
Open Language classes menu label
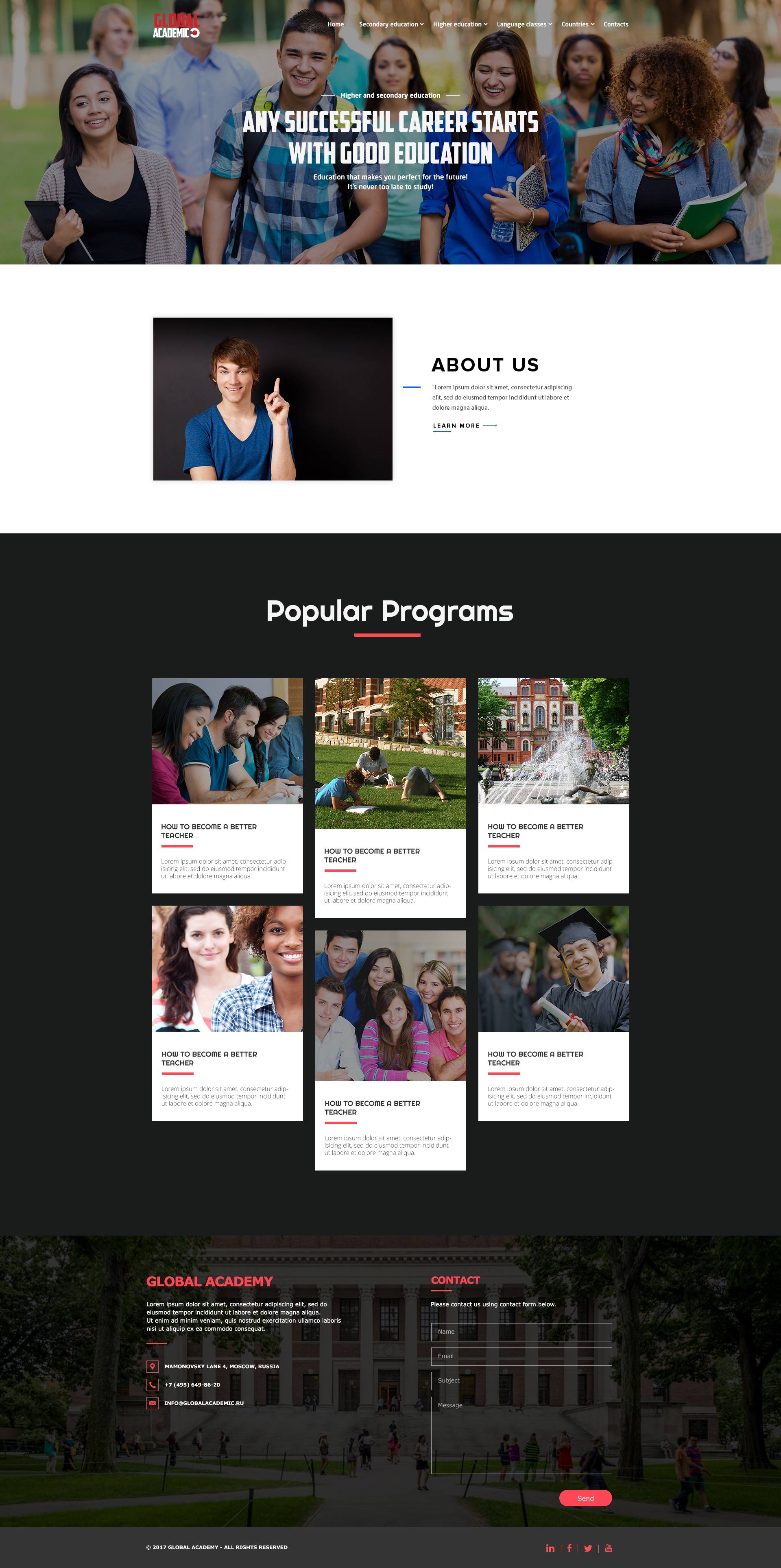521,24
